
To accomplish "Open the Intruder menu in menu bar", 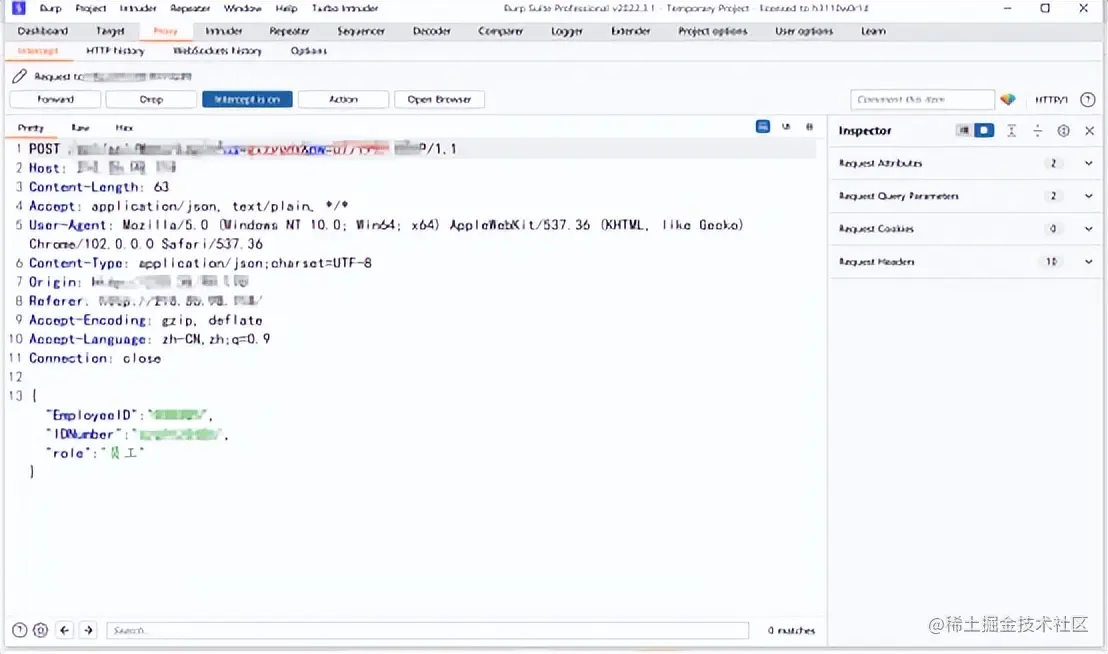I will 138,8.
